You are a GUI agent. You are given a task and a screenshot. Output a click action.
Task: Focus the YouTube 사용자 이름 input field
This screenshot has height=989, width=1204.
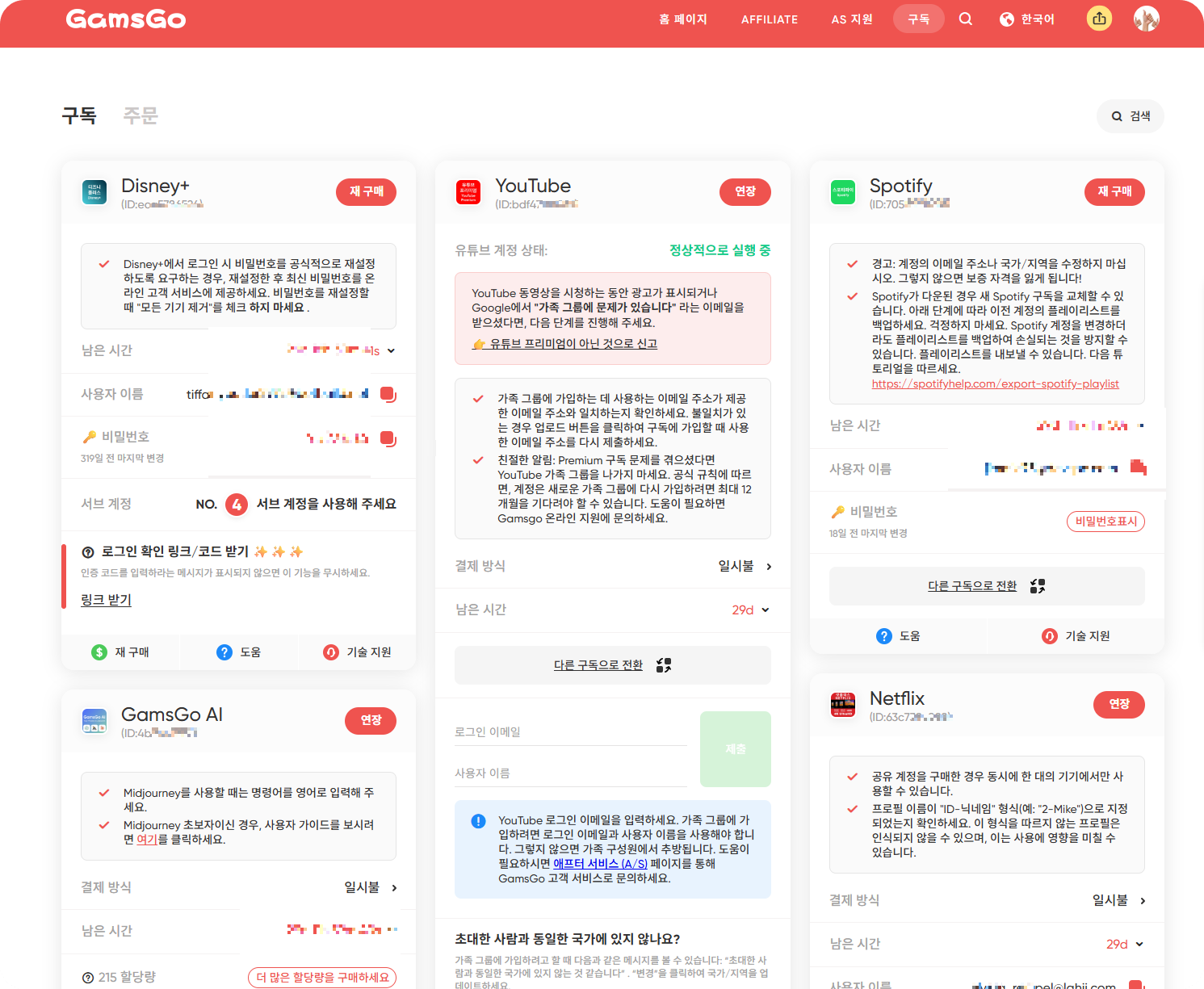pyautogui.click(x=570, y=773)
